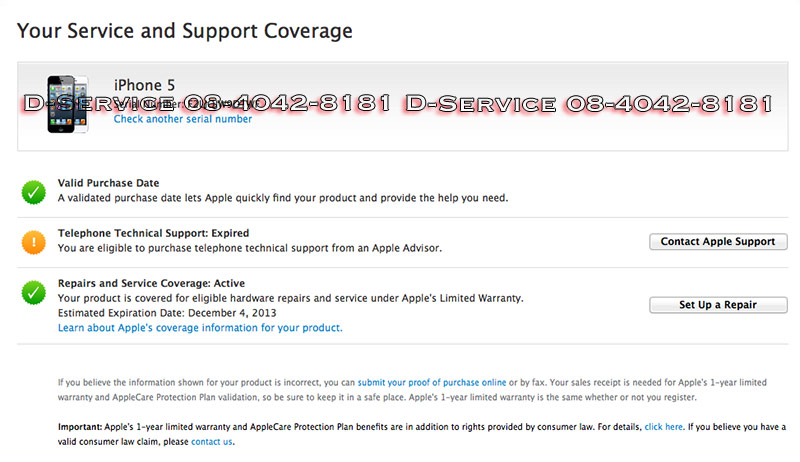
Task: Open Learn about Apple's coverage information link
Action: (x=200, y=328)
